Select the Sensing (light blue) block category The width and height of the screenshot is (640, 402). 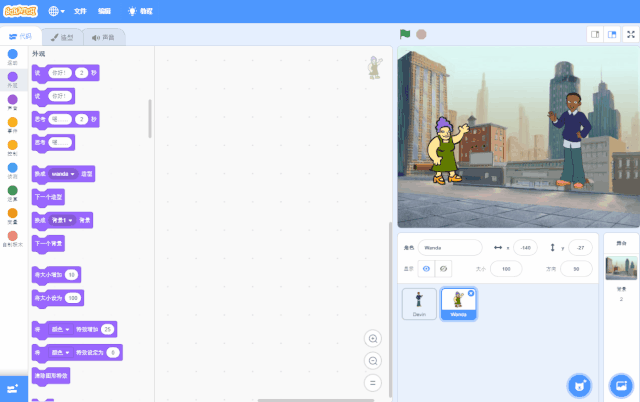coord(13,171)
